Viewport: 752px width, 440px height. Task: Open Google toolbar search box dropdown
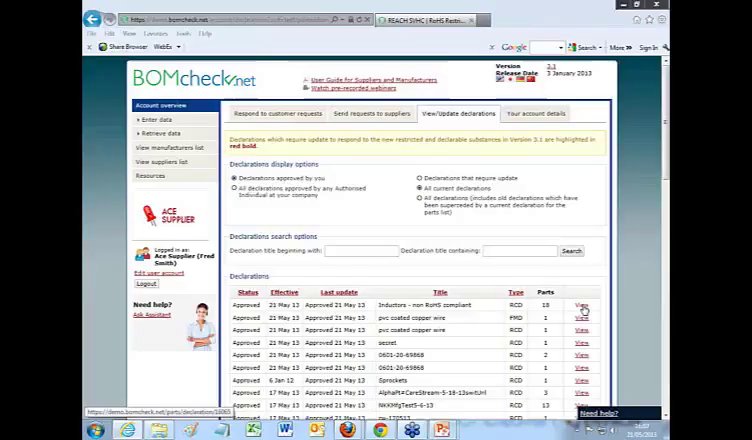click(x=561, y=48)
